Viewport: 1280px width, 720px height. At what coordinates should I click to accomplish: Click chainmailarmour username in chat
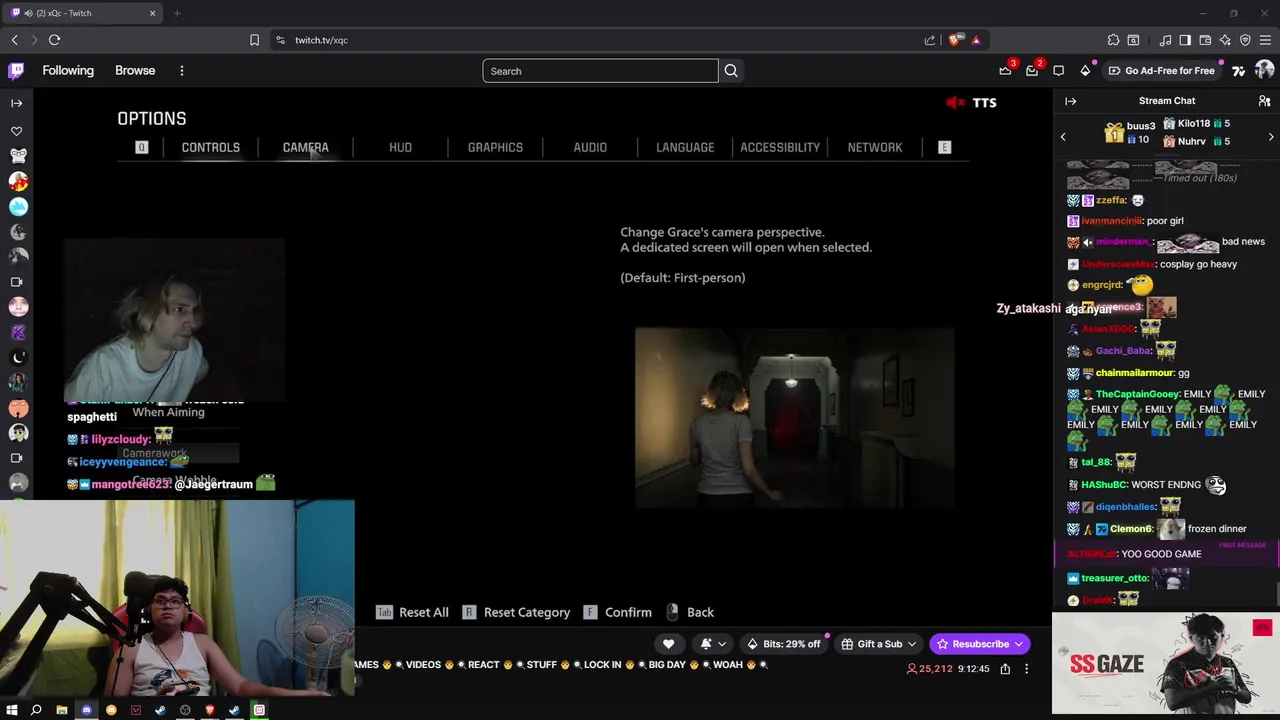[1135, 373]
